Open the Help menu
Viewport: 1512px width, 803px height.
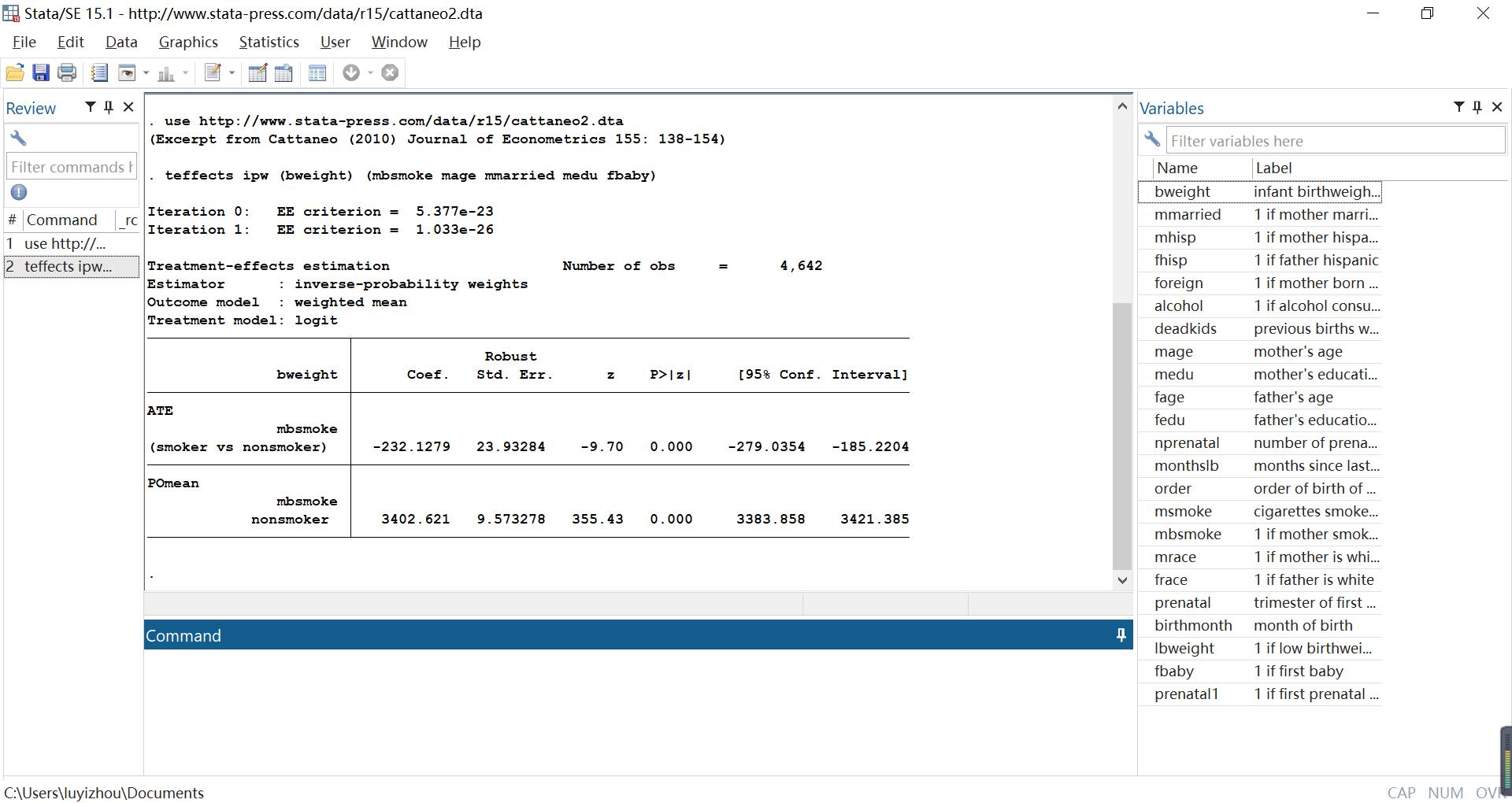(x=465, y=43)
